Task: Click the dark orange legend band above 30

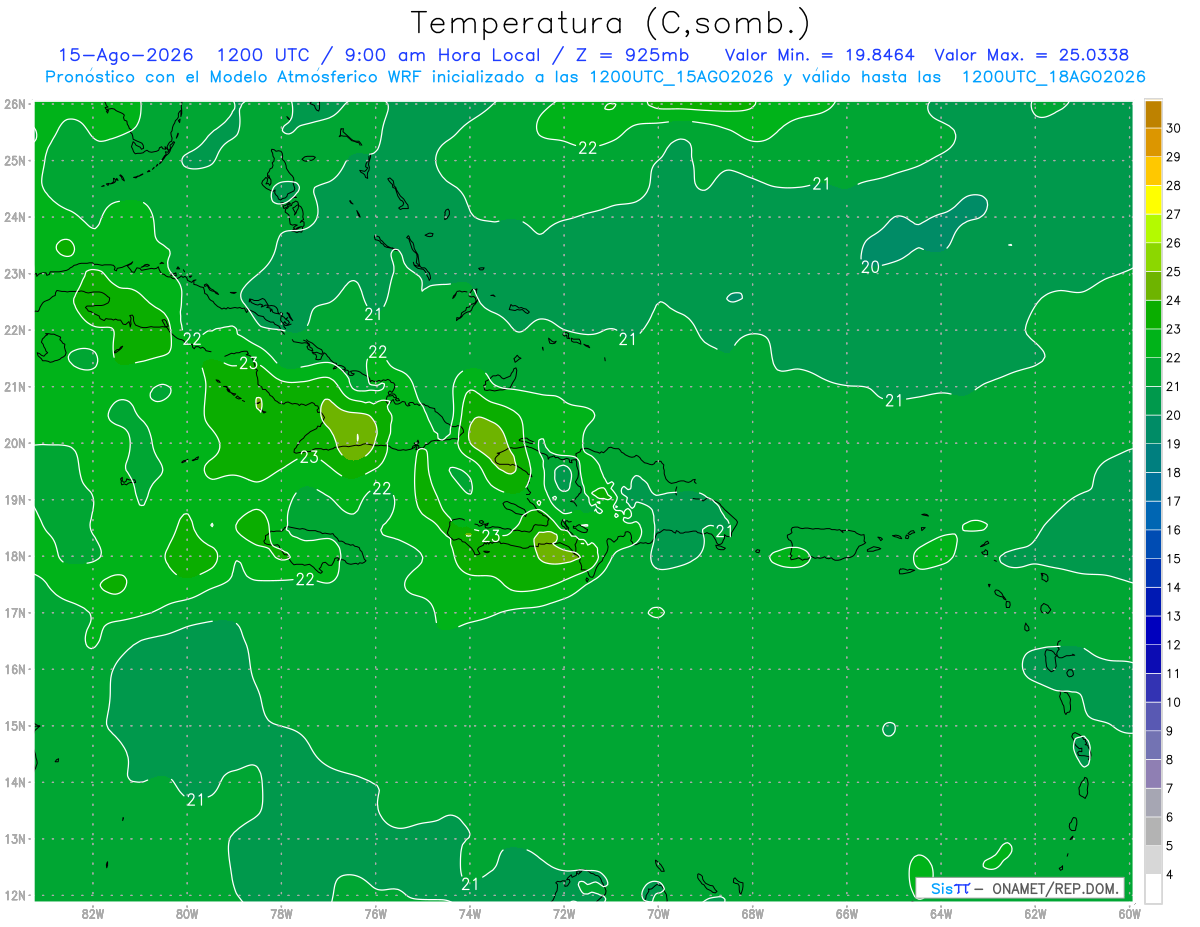Action: coord(1153,115)
